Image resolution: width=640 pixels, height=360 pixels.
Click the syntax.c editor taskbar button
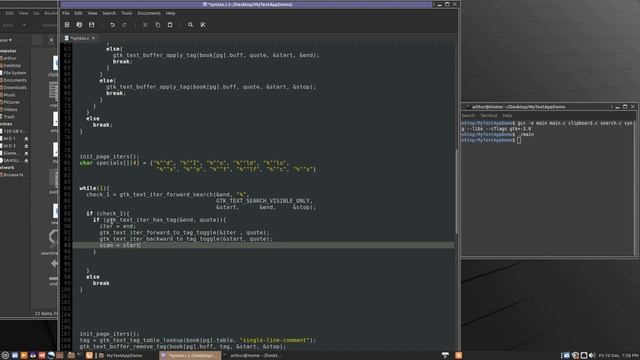190,356
